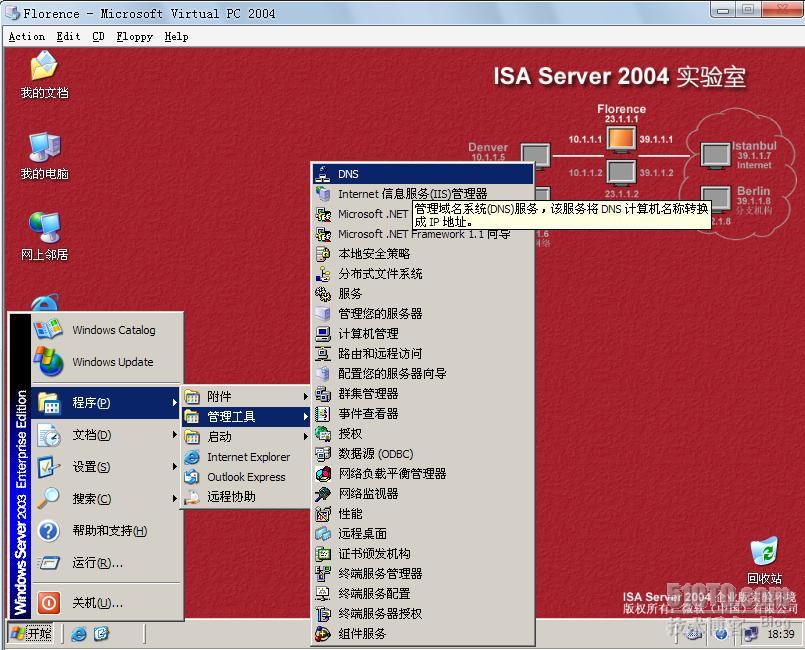The width and height of the screenshot is (805, 650).
Task: Click the network tray icon beside clock
Action: 751,634
